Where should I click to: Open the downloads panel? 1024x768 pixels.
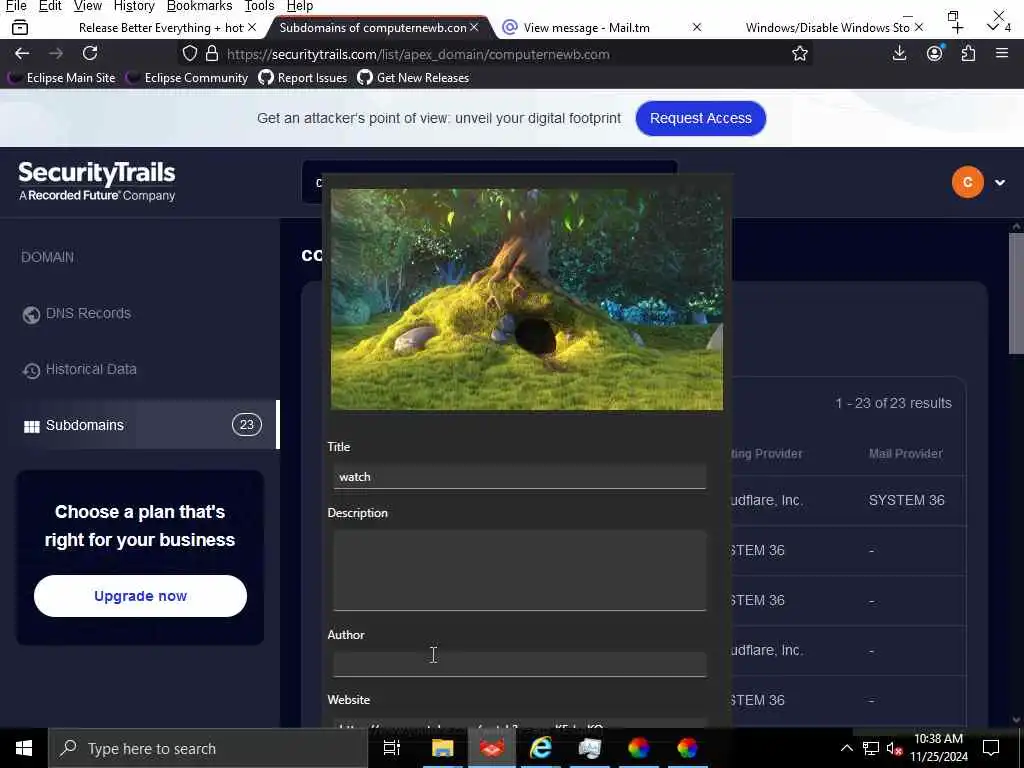coord(899,54)
